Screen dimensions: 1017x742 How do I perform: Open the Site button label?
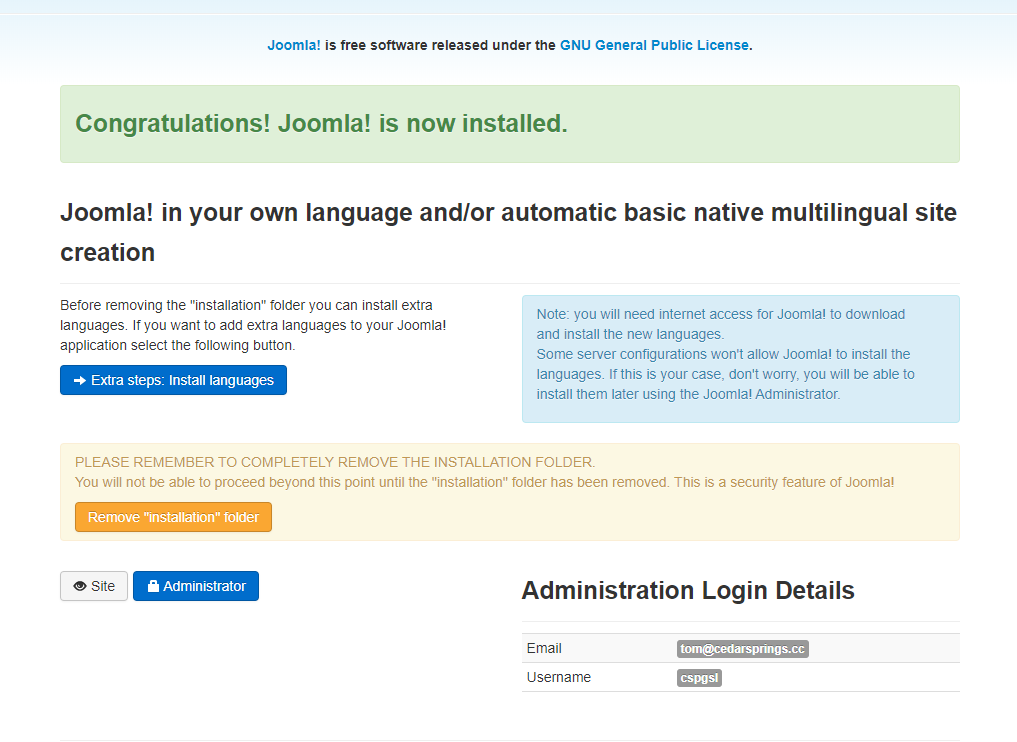103,586
